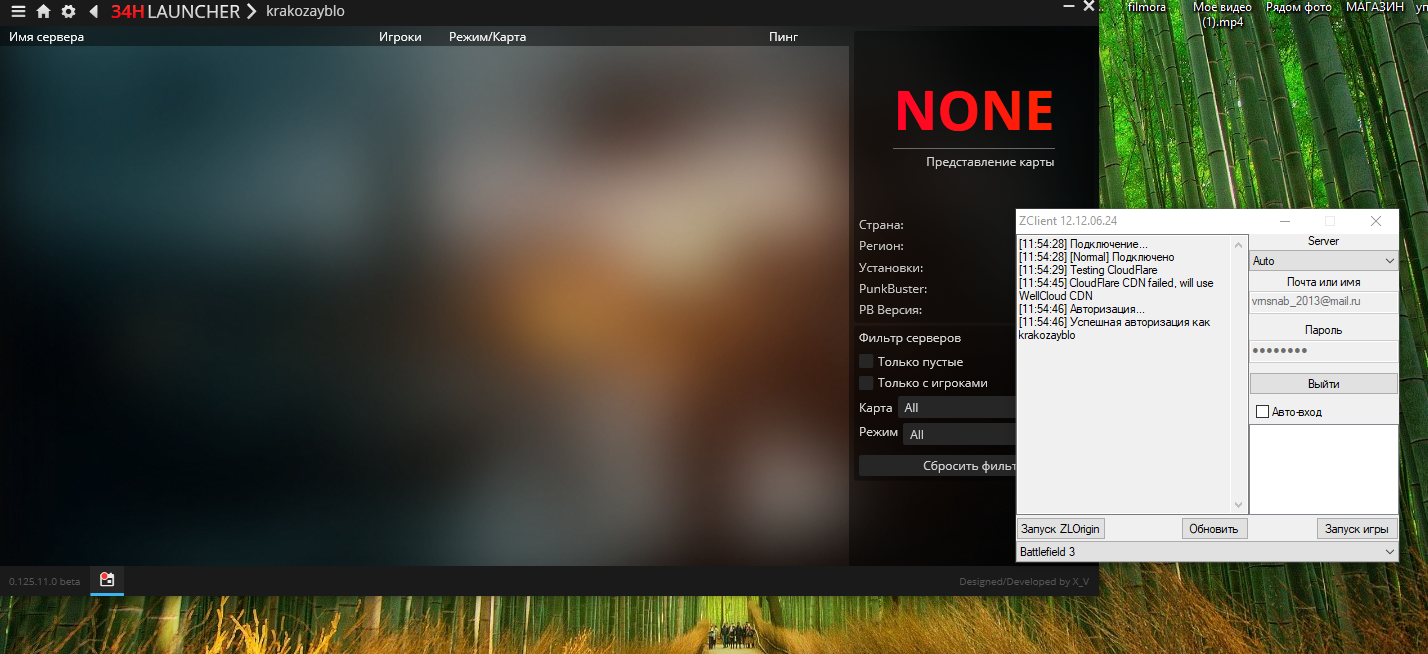The width and height of the screenshot is (1428, 654).
Task: Open the hamburger menu in 34H Launcher
Action: click(x=18, y=12)
